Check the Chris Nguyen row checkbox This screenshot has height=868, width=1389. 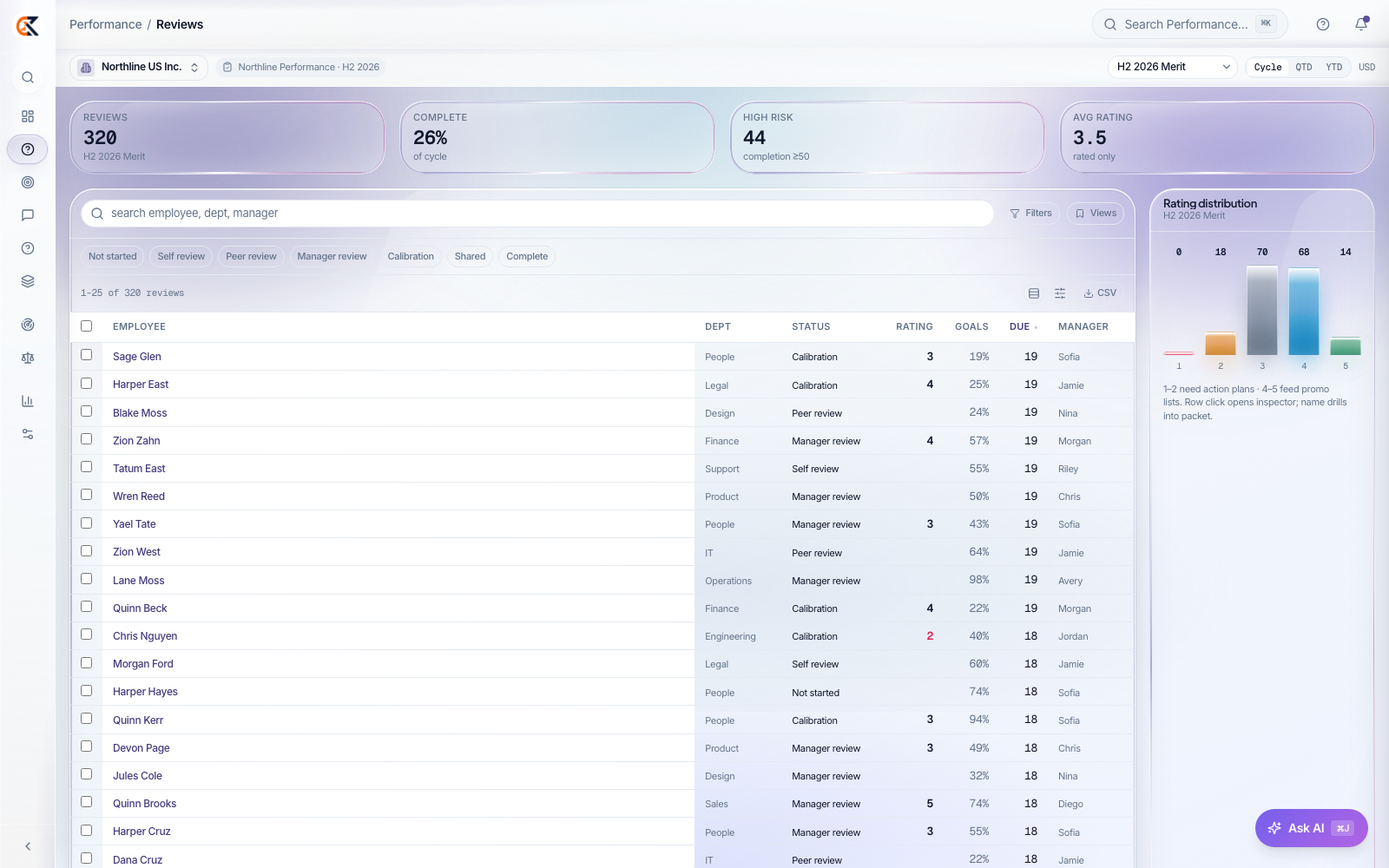[x=86, y=634]
